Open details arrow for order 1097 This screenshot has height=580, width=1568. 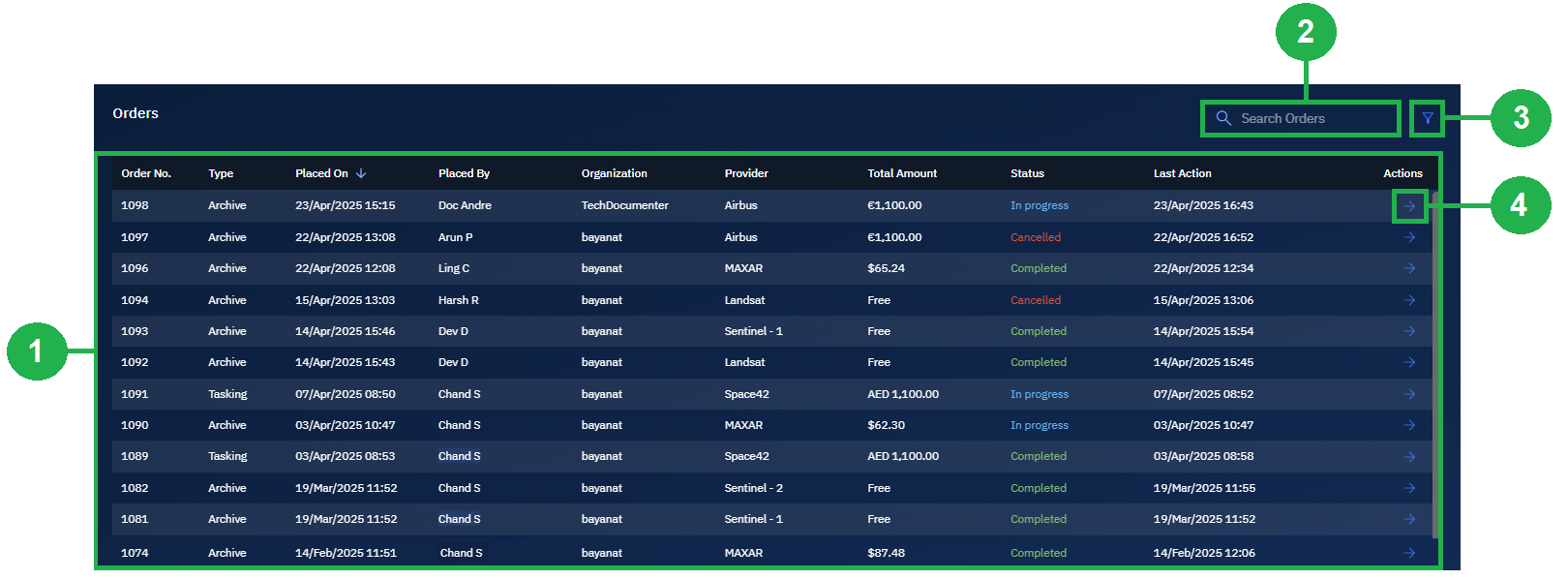click(1409, 237)
